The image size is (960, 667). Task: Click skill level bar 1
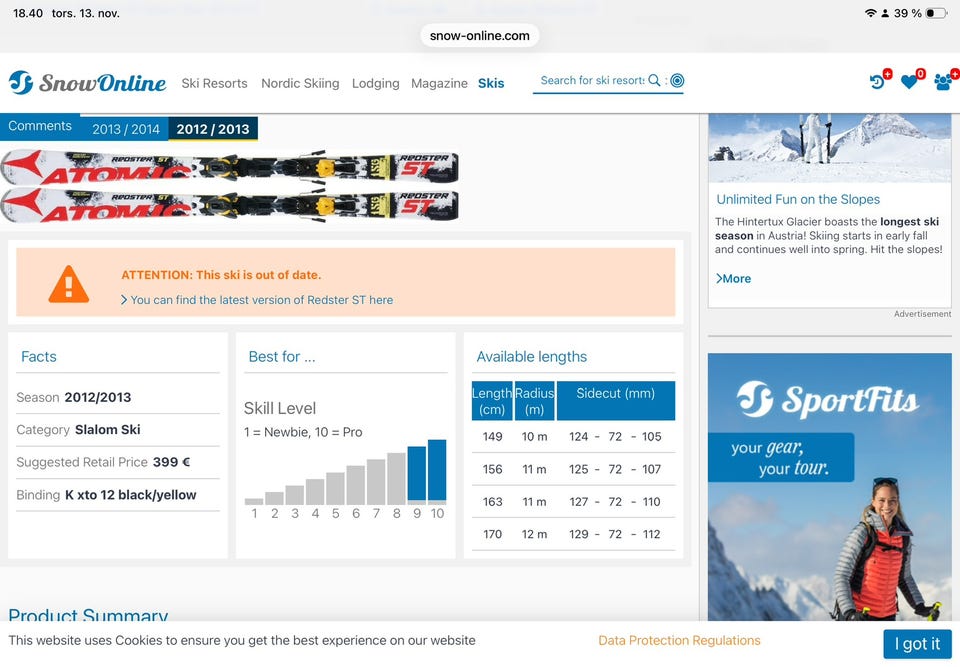click(254, 501)
